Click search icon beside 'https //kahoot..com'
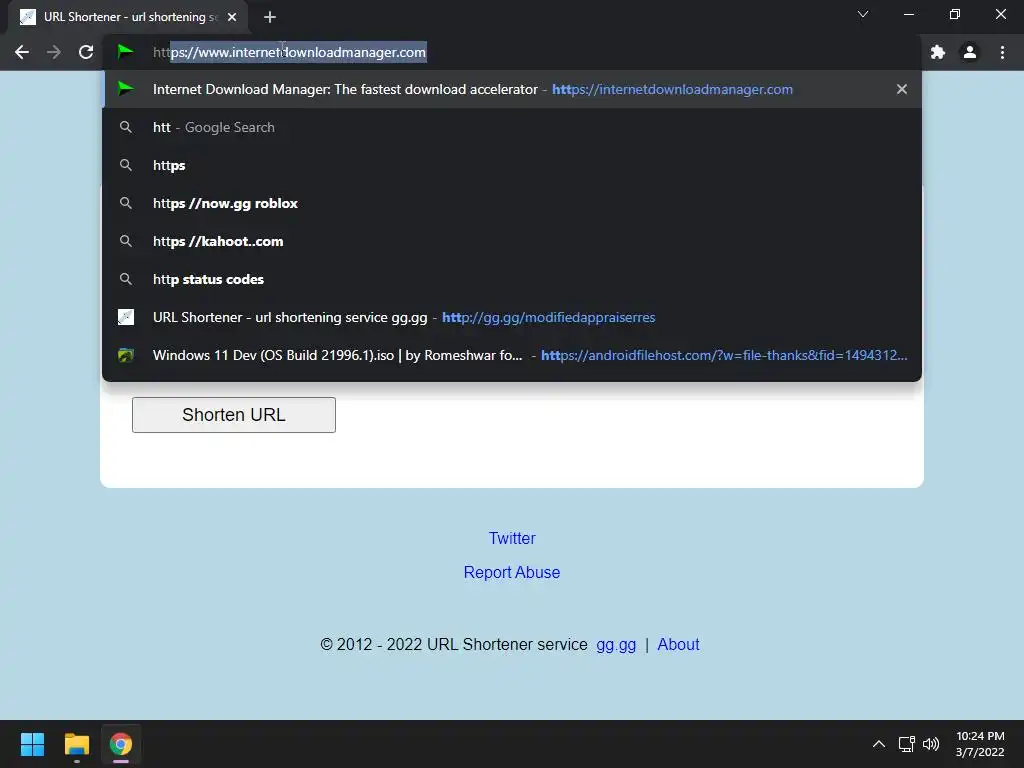 click(125, 241)
